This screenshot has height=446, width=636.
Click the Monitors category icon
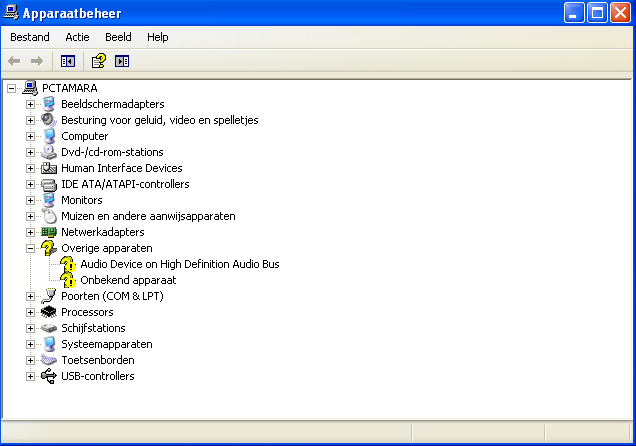[49, 200]
